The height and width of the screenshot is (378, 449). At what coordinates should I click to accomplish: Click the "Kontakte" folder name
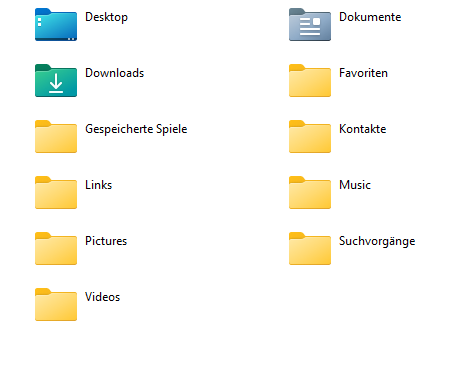click(363, 129)
